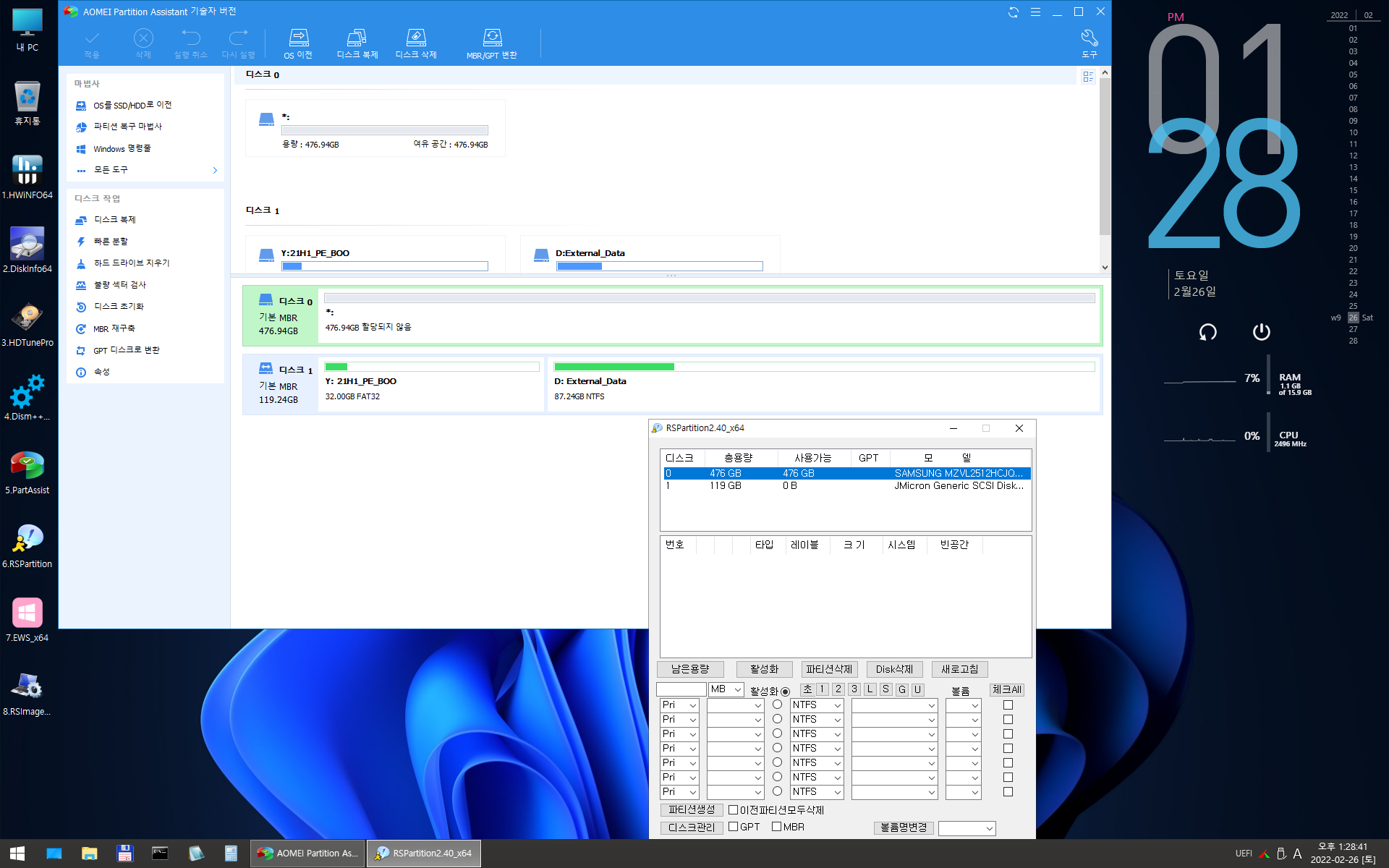Select the 디스크 복제 toolbar icon
Screen dimensions: 1389x868
click(357, 43)
